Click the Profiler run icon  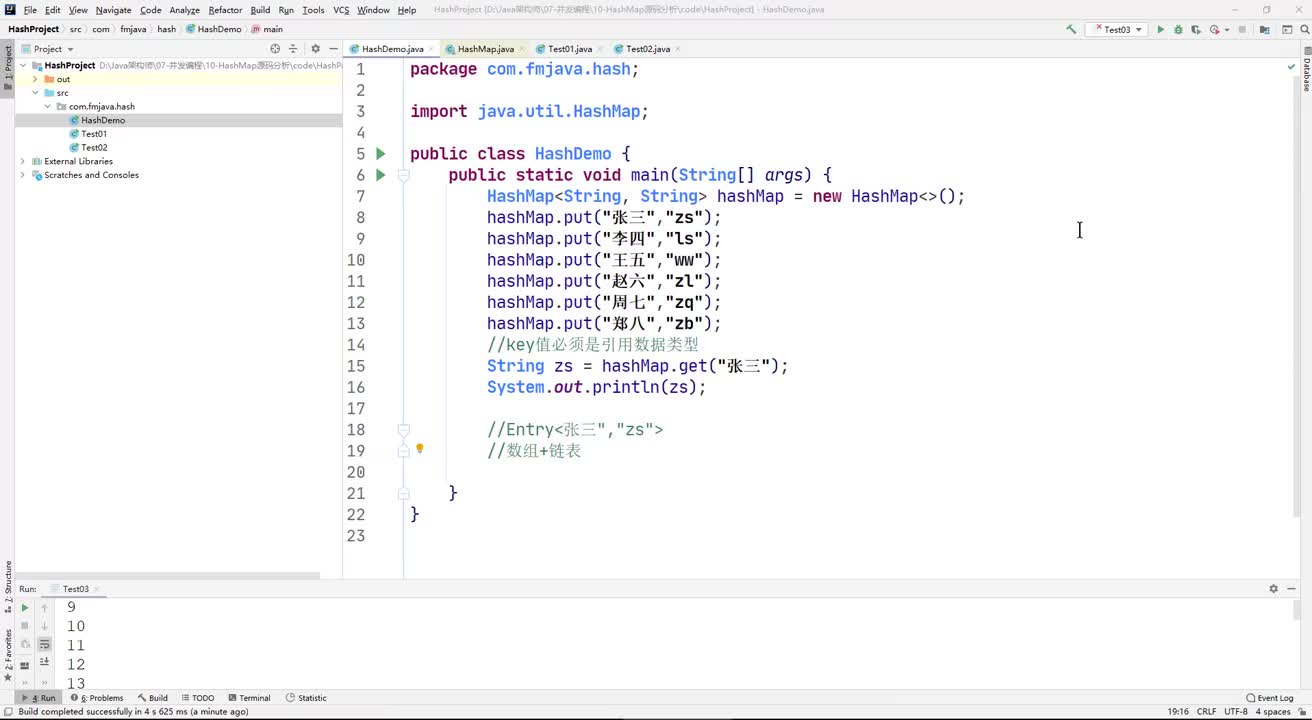(x=1215, y=30)
